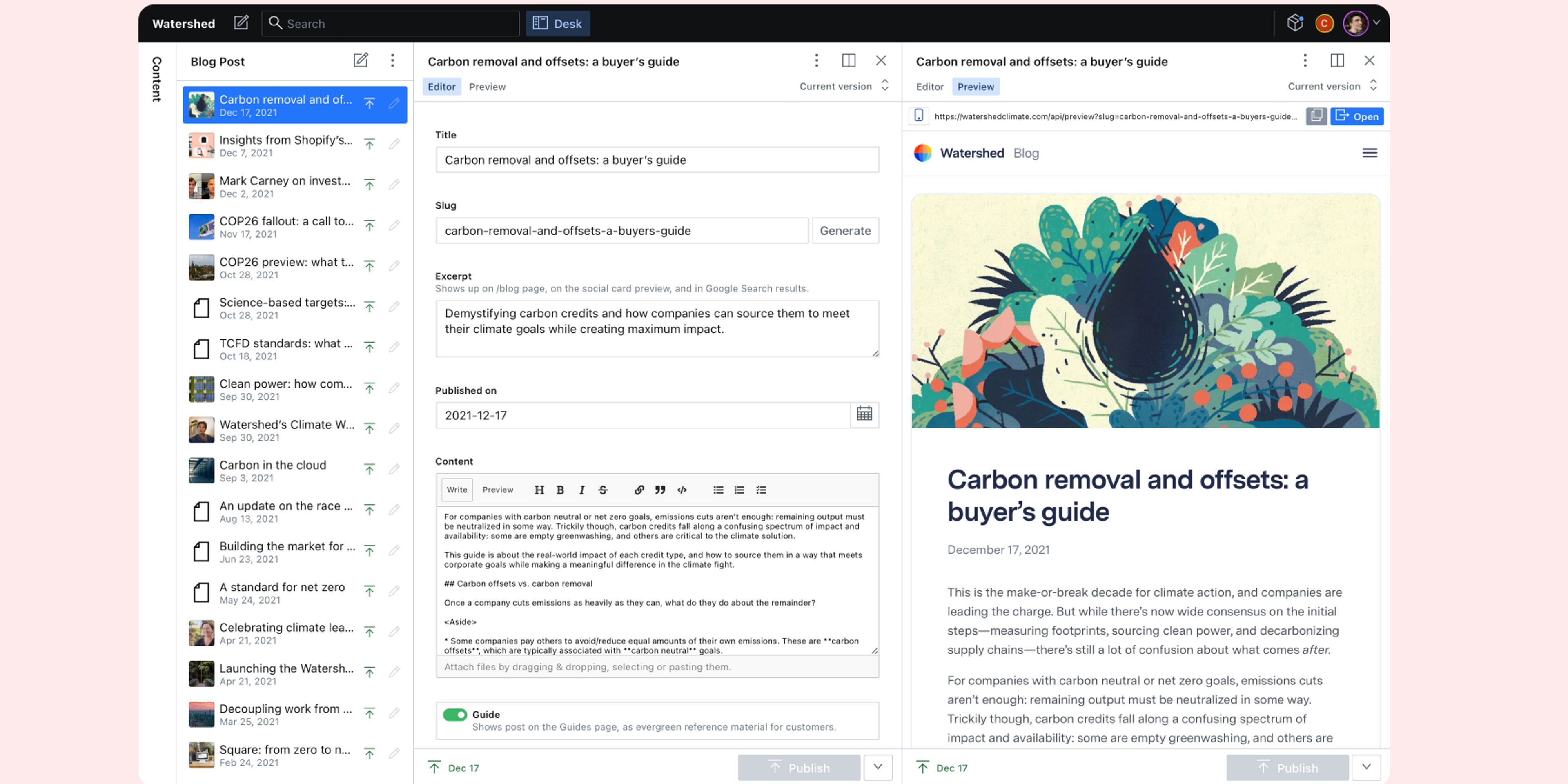
Task: Click the Heading icon in content toolbar
Action: pyautogui.click(x=539, y=490)
